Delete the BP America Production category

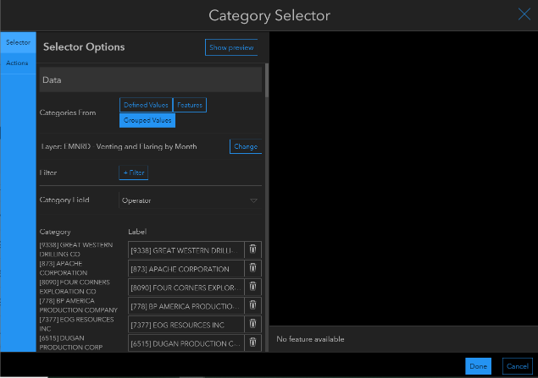253,305
